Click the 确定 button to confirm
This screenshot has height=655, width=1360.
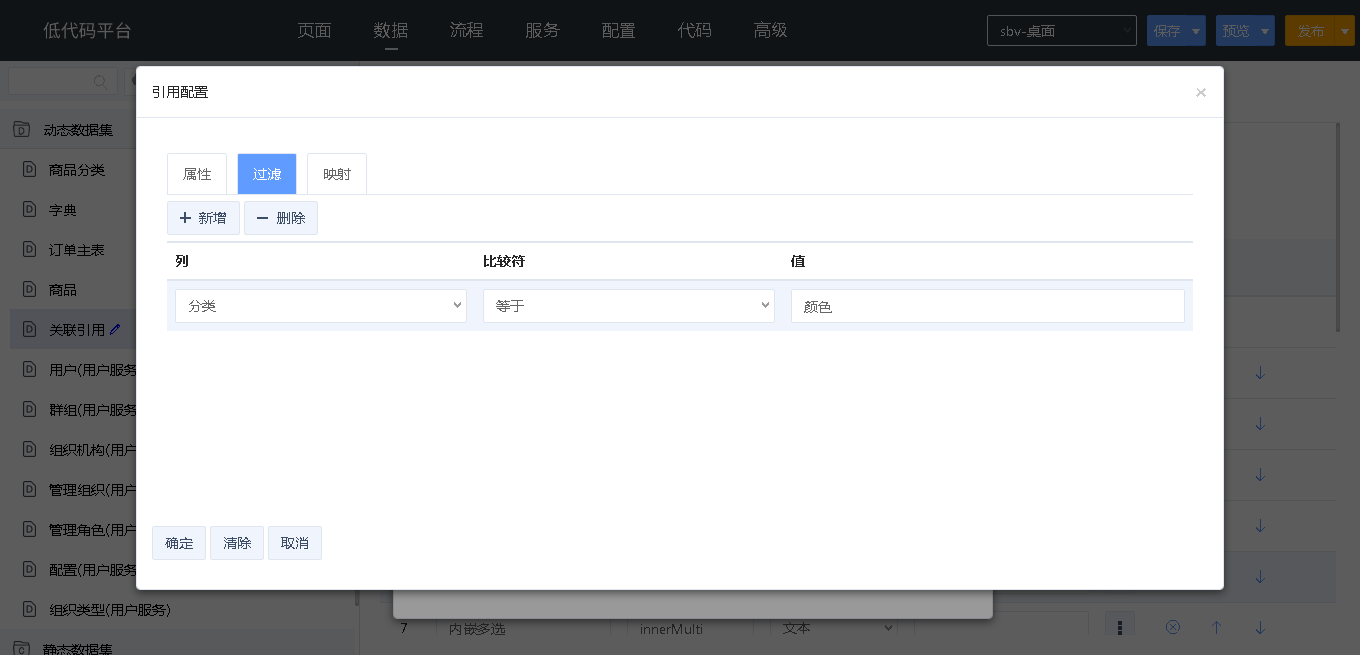pyautogui.click(x=179, y=543)
